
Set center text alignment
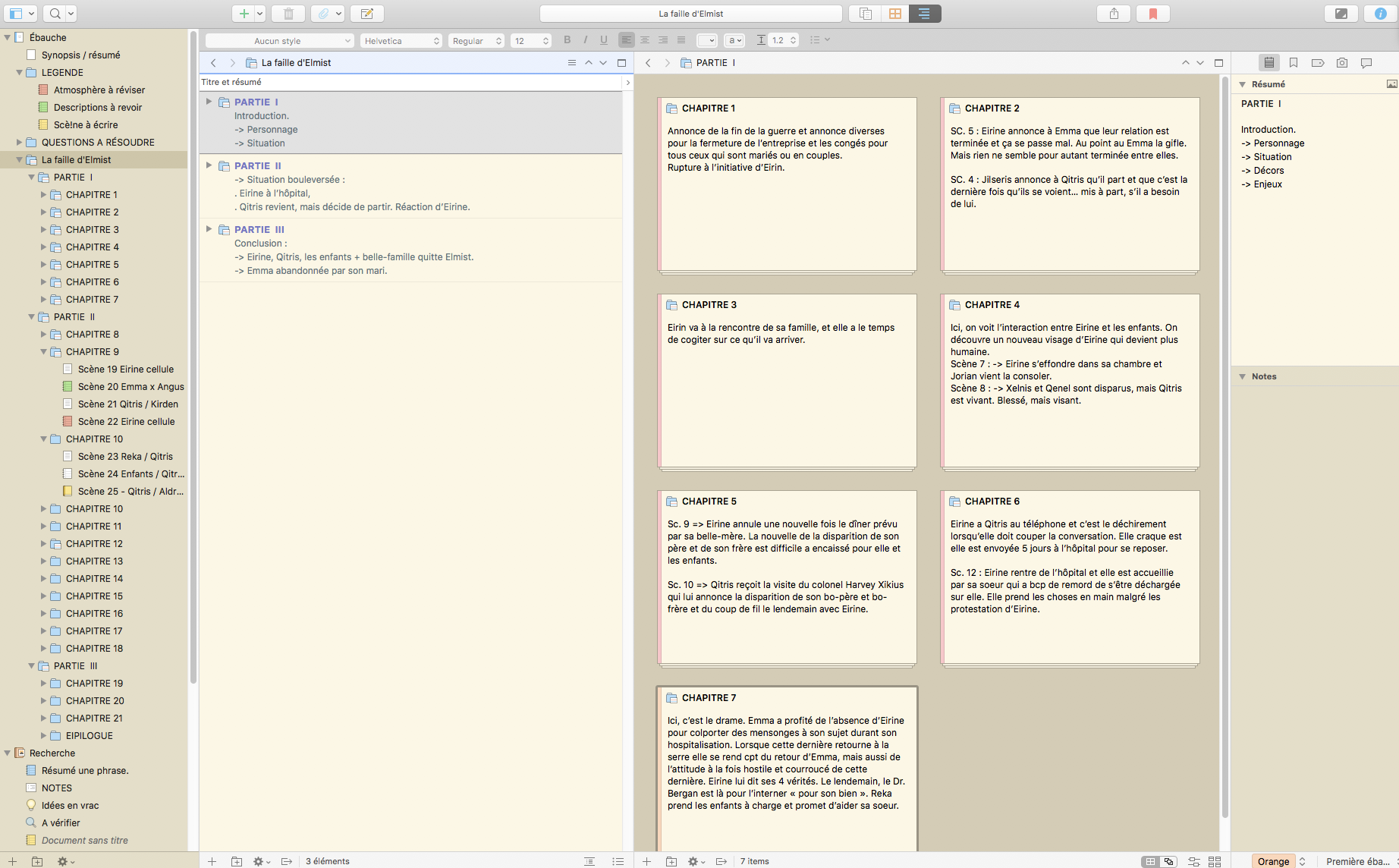click(x=645, y=40)
